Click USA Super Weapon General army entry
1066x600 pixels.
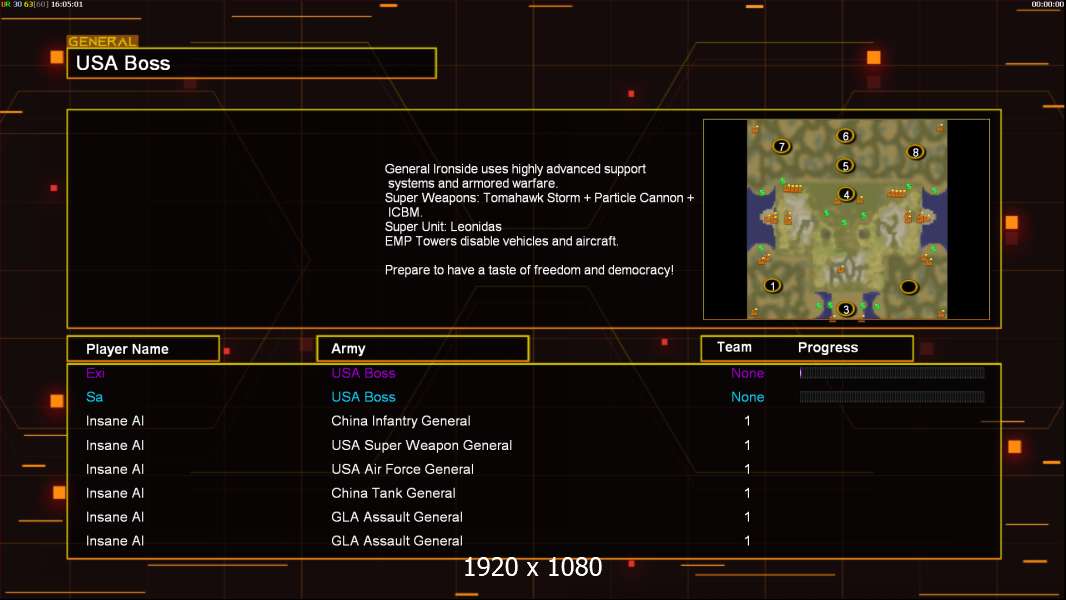[422, 445]
